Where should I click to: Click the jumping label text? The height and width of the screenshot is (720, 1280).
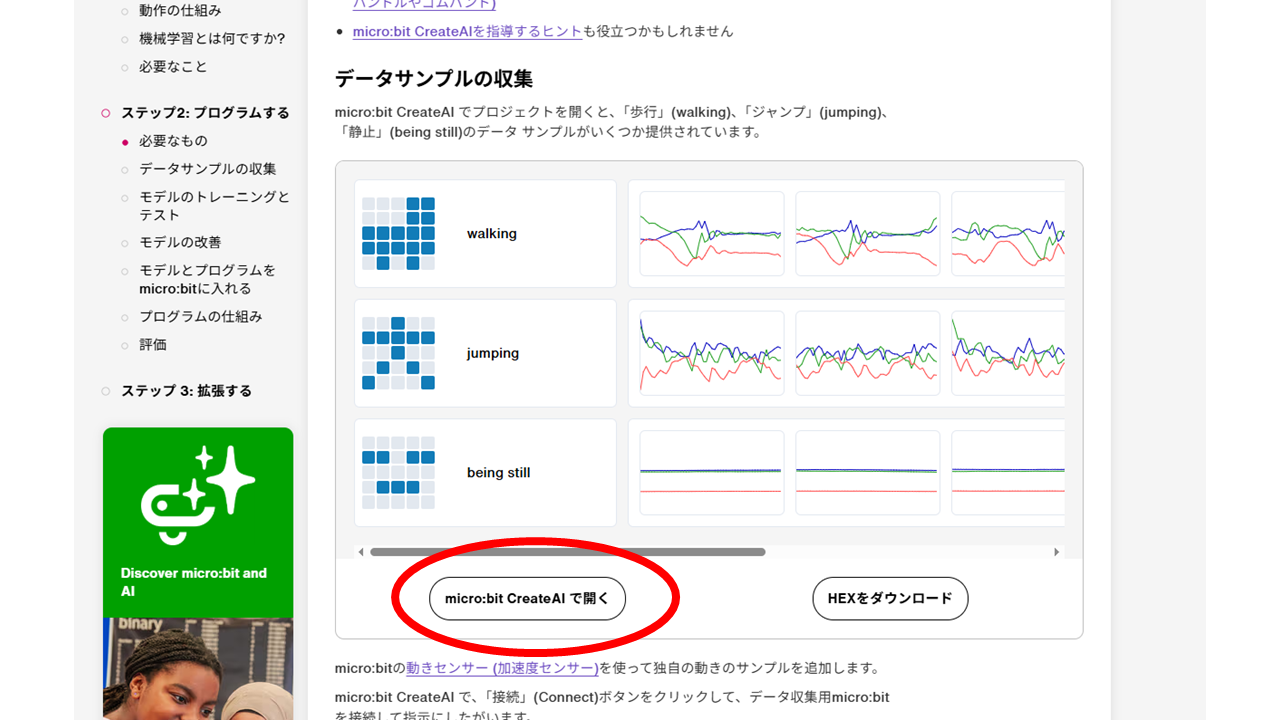[x=493, y=353]
